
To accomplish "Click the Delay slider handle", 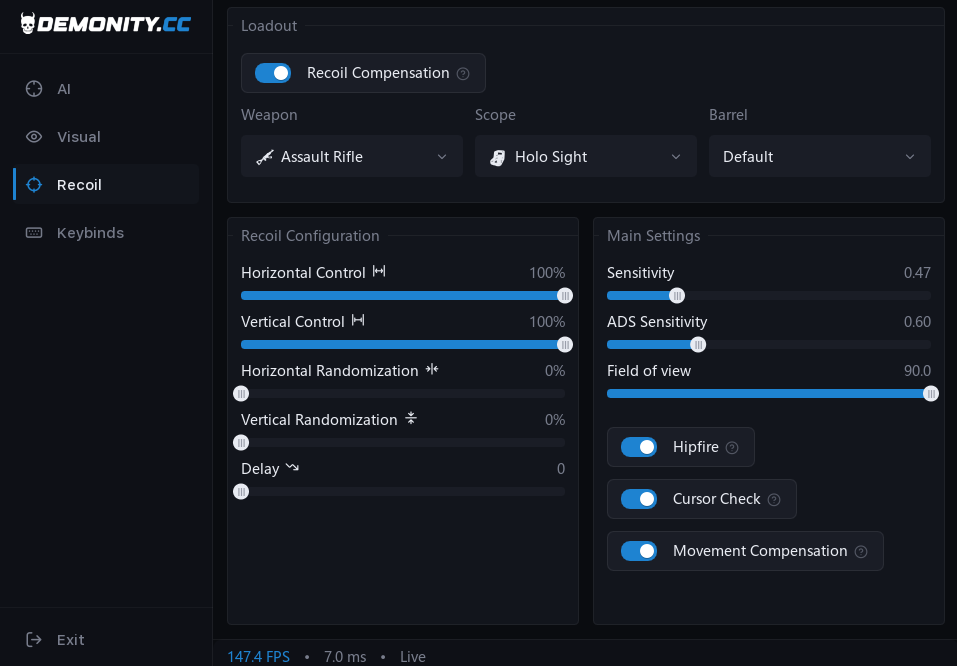I will (241, 491).
